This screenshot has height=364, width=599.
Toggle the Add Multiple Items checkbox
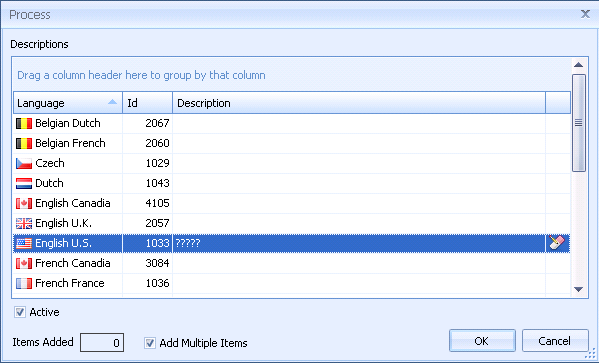click(x=150, y=343)
